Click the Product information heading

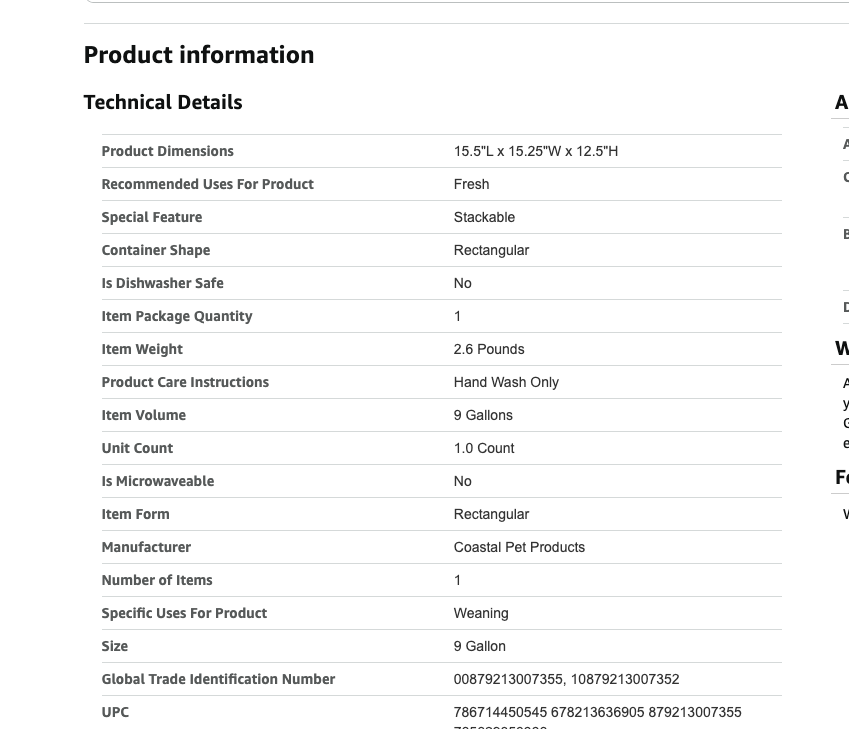coord(199,55)
